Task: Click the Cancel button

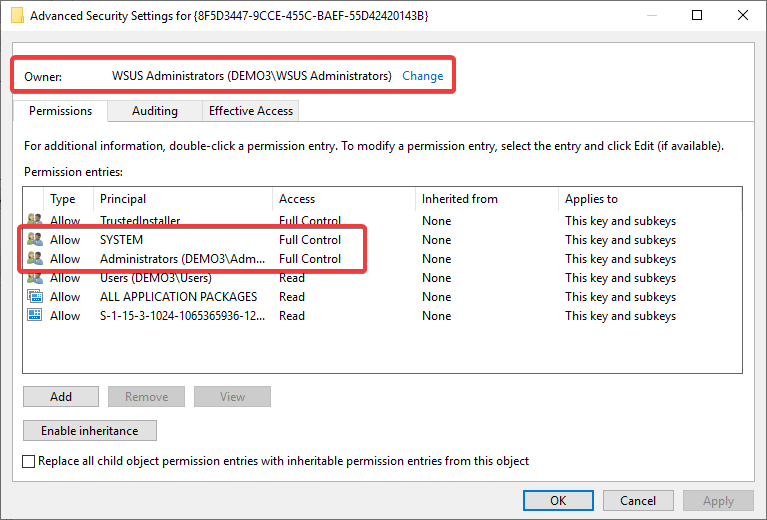Action: pos(638,500)
